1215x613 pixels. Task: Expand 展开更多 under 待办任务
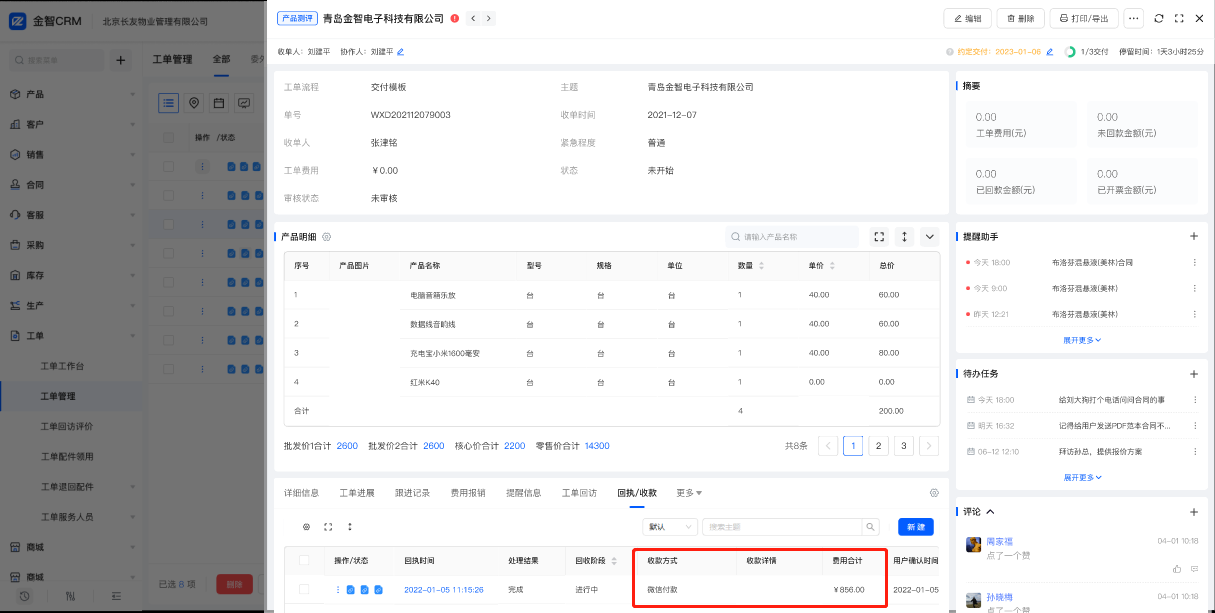point(1082,477)
